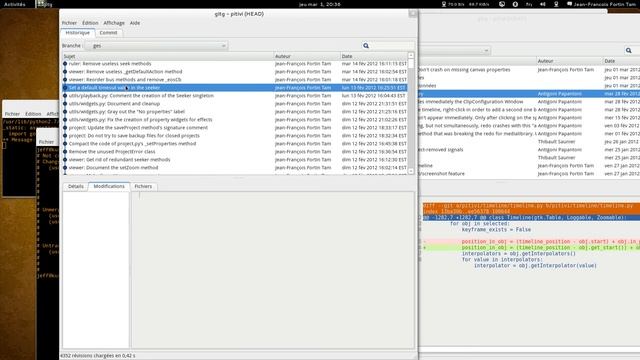Select background commit ending 'screenshot feature'

coord(530,173)
